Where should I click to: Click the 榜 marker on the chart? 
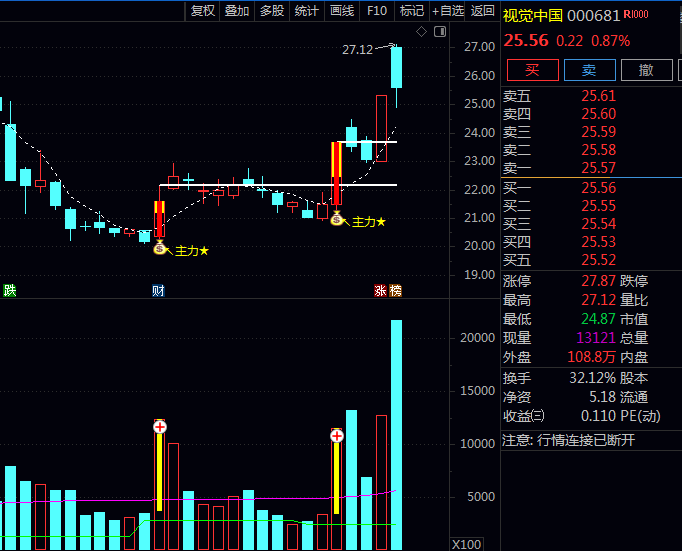[x=395, y=290]
